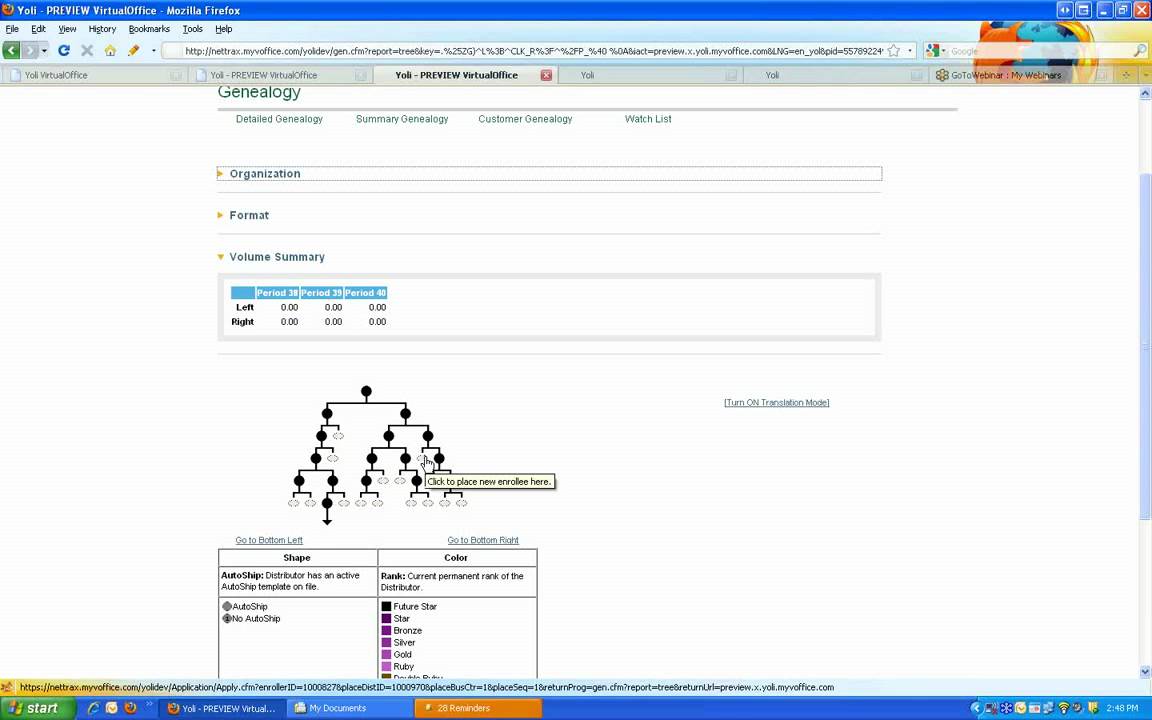Click the top root node of the genealogy tree
The image size is (1152, 720).
pyautogui.click(x=366, y=391)
